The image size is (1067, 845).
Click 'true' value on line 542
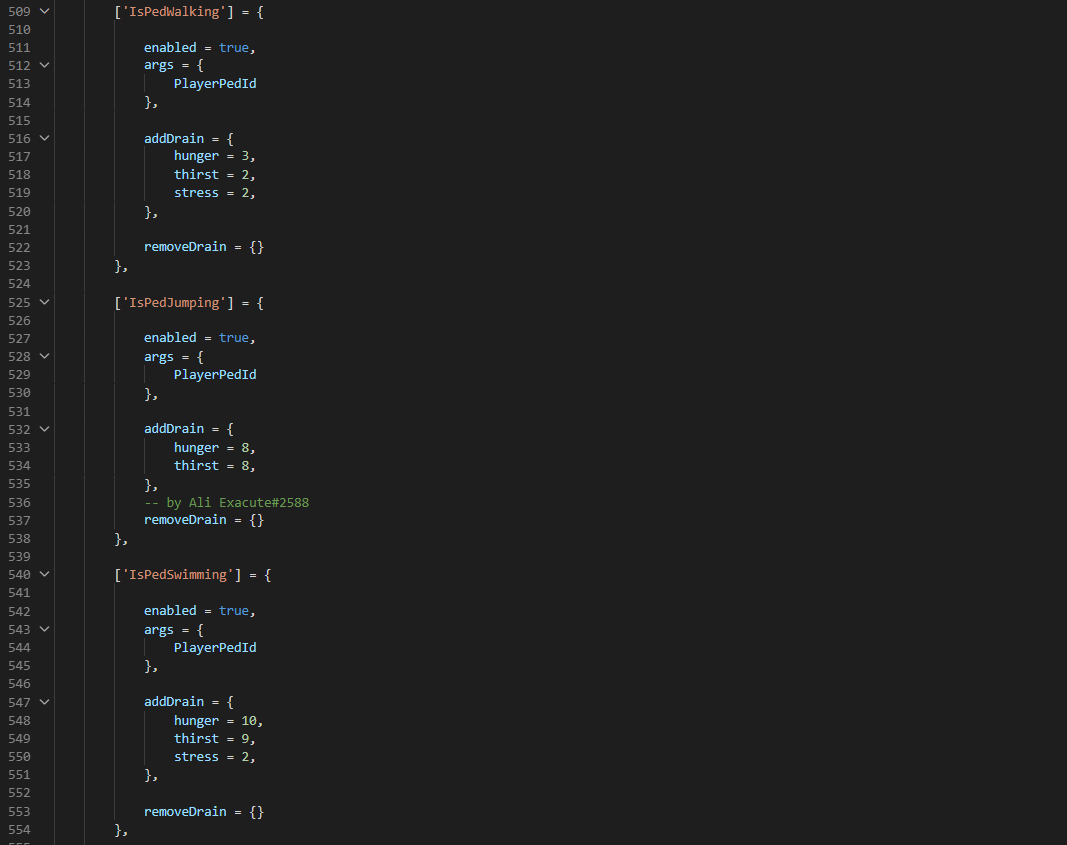click(x=233, y=611)
